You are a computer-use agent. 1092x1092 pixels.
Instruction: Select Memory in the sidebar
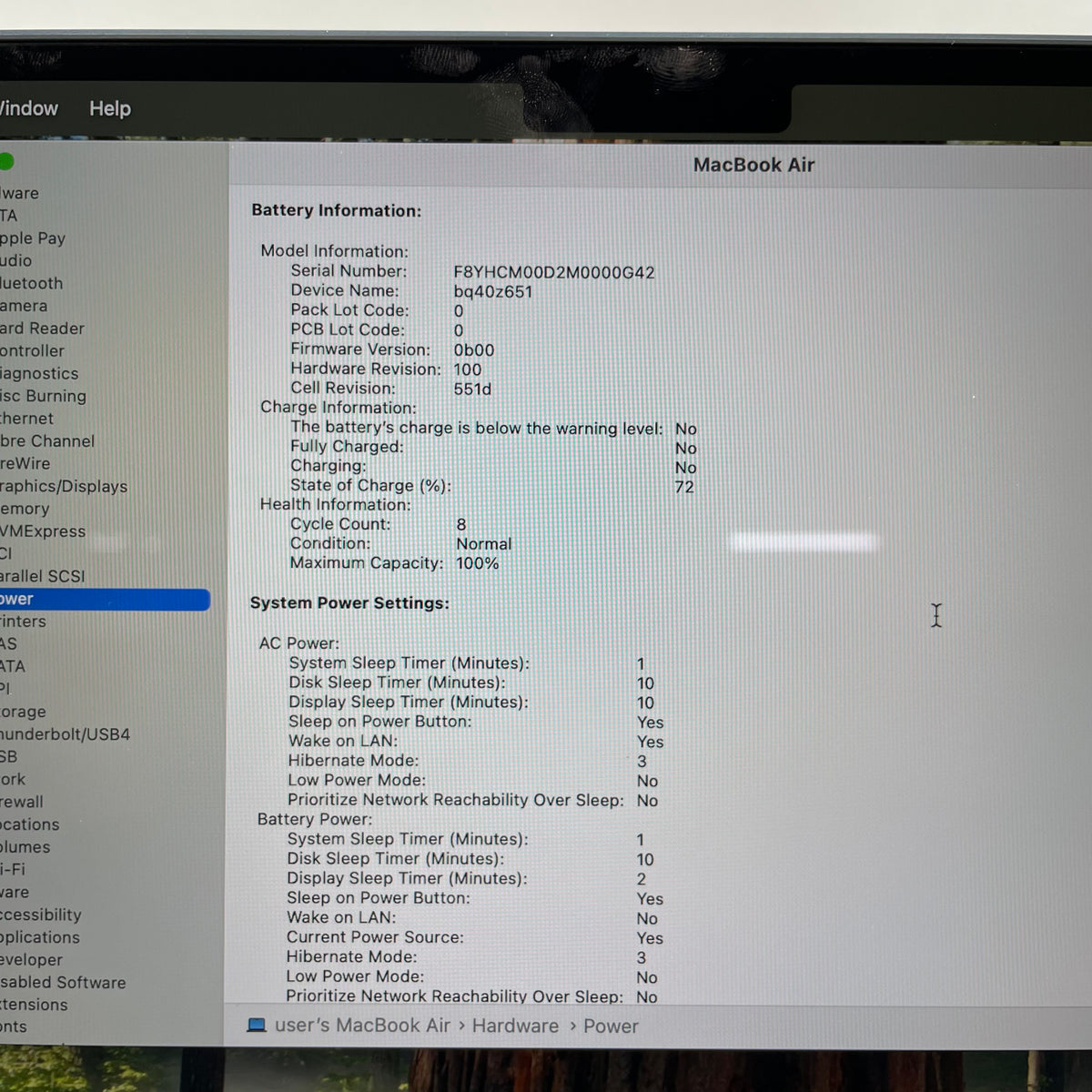tap(25, 509)
